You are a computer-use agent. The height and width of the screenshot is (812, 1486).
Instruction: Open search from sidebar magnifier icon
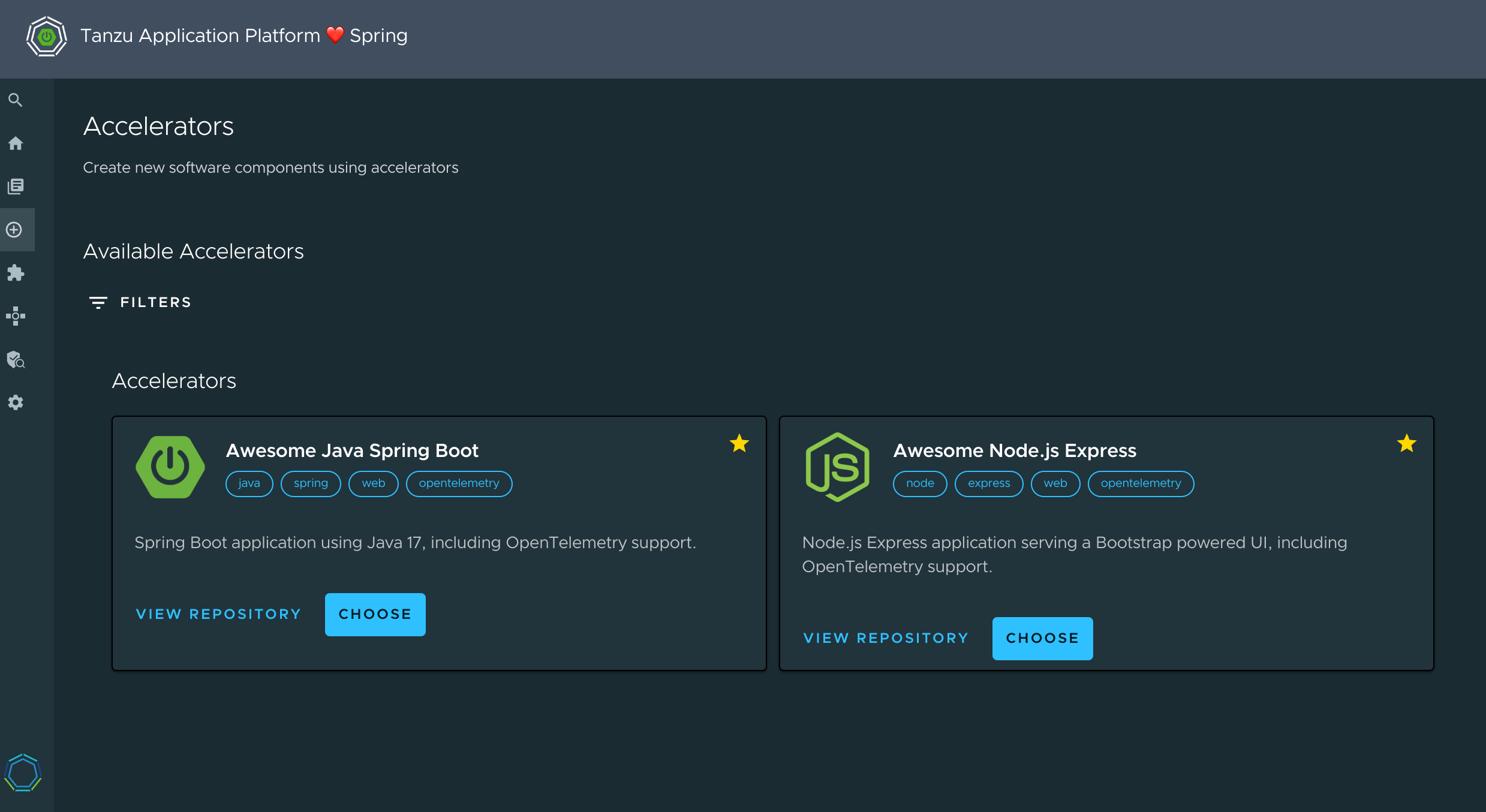(16, 100)
